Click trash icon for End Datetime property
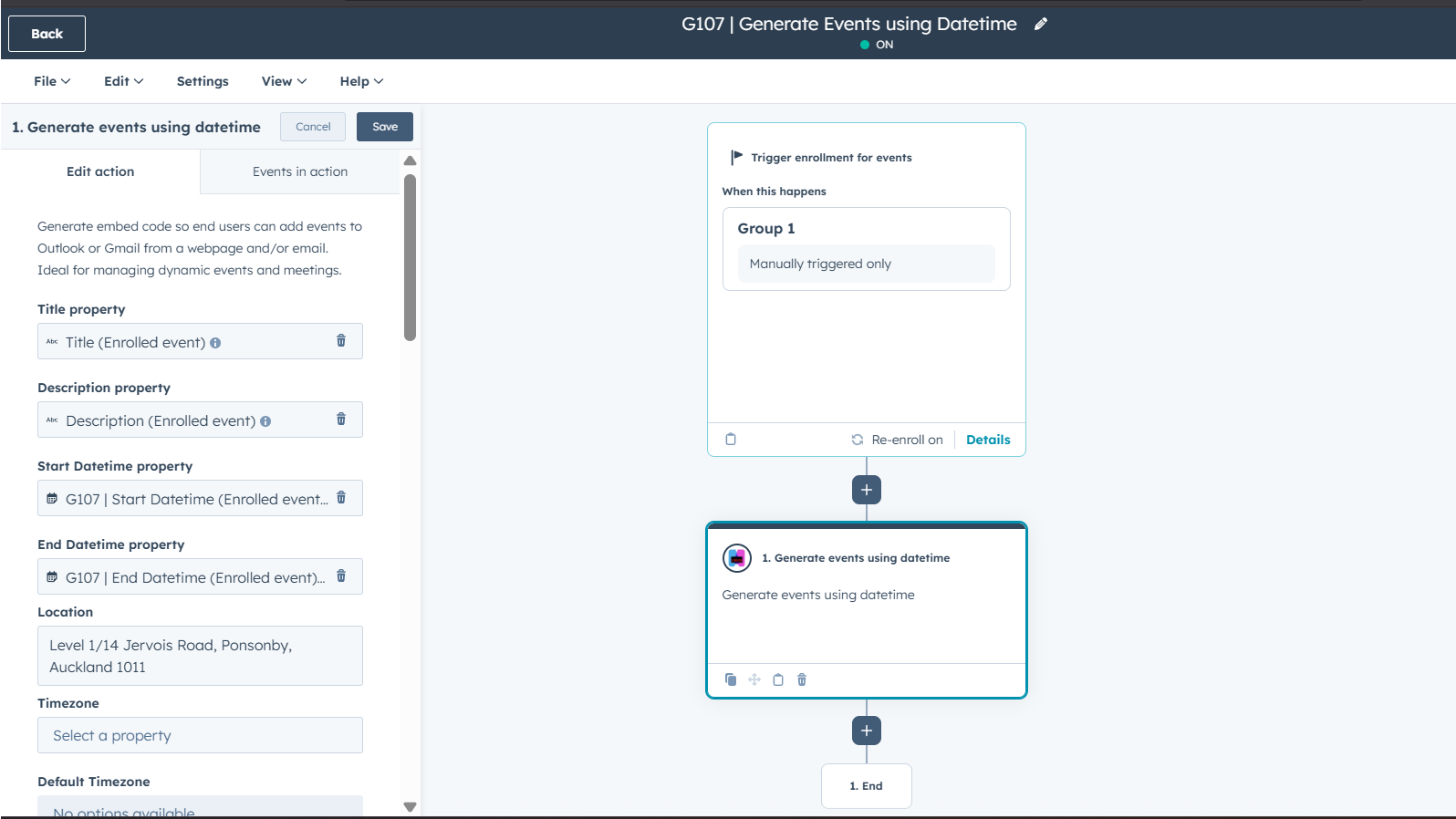Image resolution: width=1456 pixels, height=819 pixels. [x=341, y=575]
